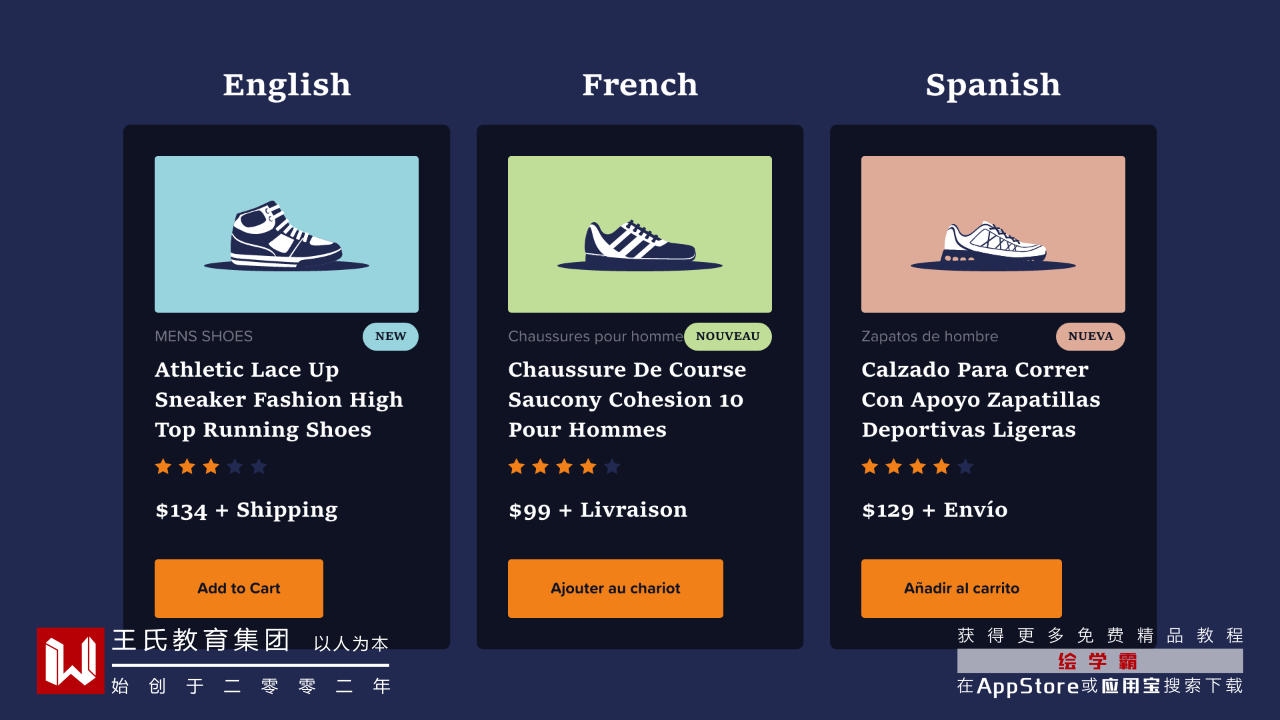Click the 绘学霸 banner
Image resolution: width=1280 pixels, height=720 pixels.
pos(1099,661)
